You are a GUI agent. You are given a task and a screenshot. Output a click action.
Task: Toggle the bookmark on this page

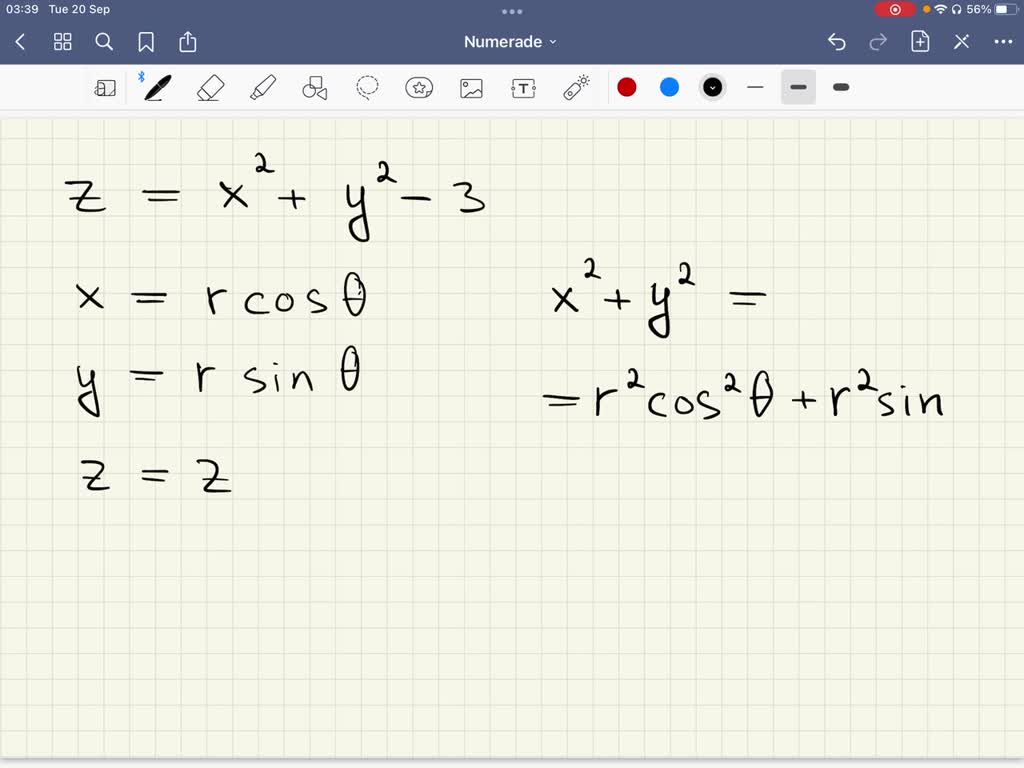pyautogui.click(x=146, y=41)
